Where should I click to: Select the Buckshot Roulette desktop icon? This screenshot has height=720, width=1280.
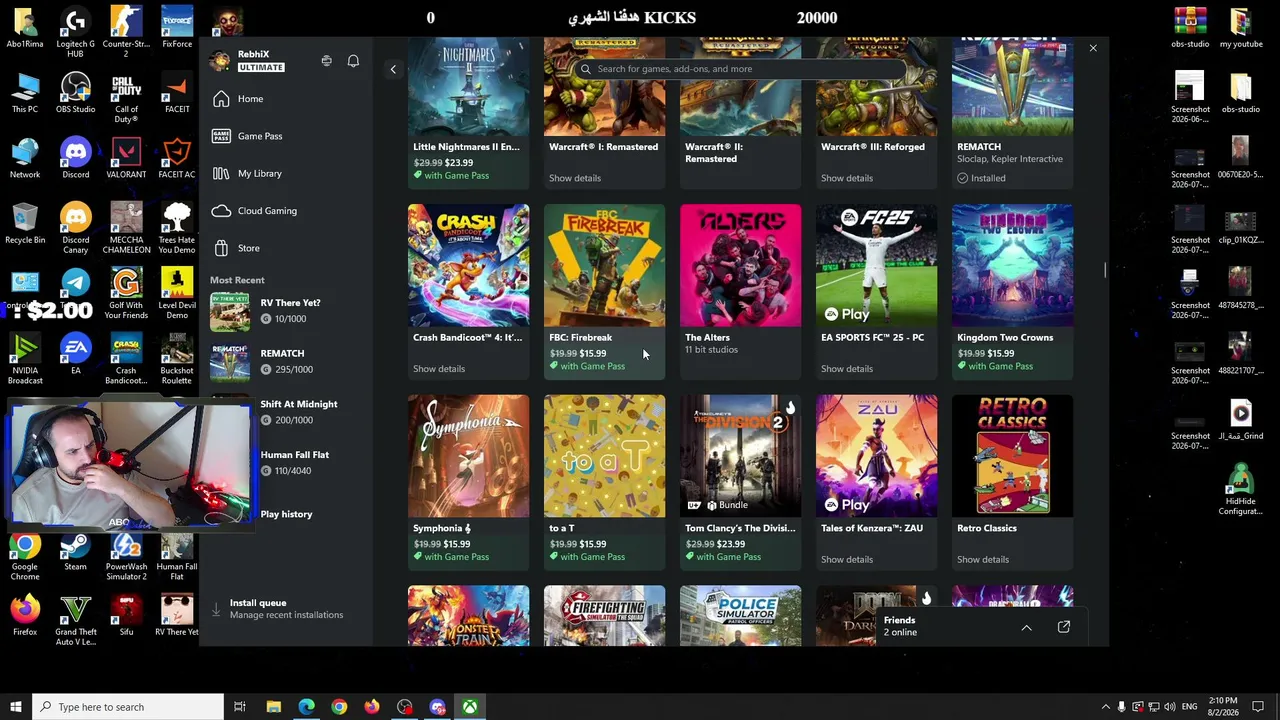tap(177, 360)
